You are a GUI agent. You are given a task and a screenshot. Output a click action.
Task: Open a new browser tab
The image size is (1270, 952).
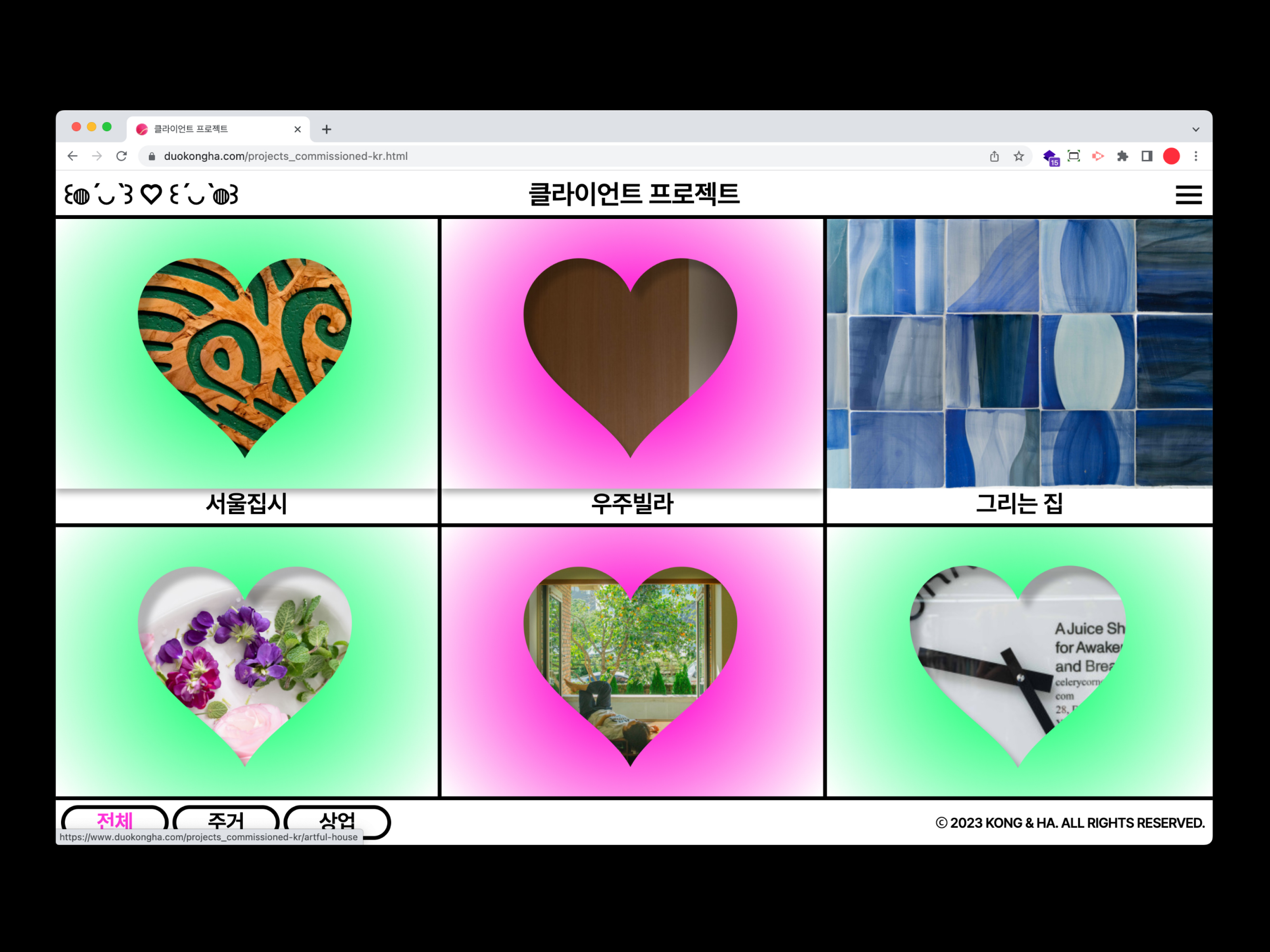327,130
